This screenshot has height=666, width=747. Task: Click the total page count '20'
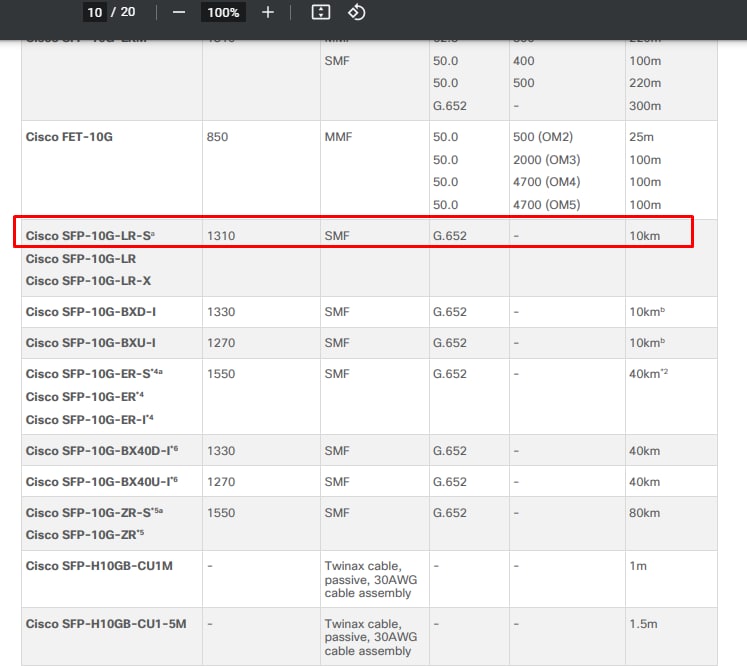pos(128,12)
